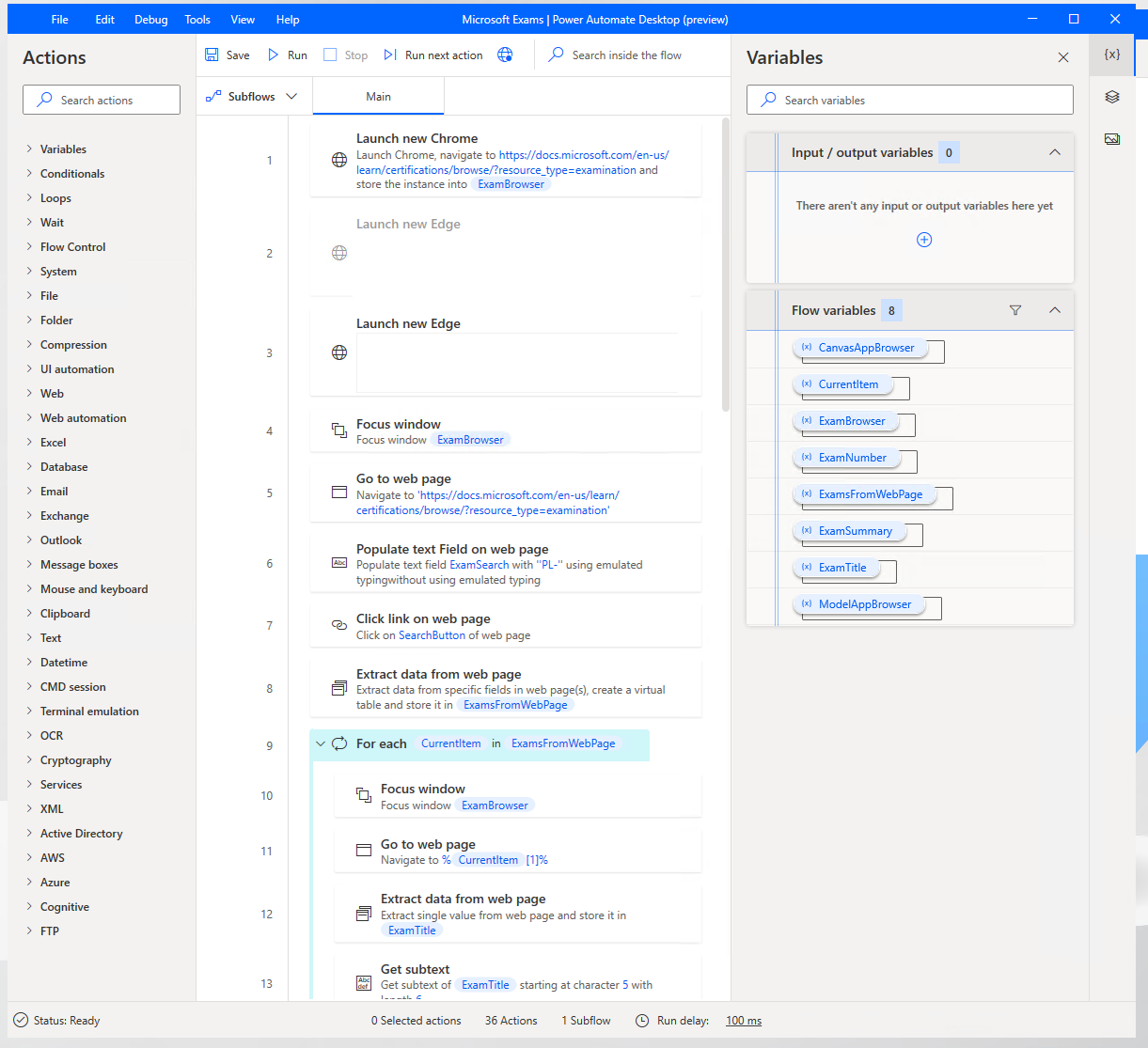
Task: Click the Save icon in the toolbar
Action: 212,55
